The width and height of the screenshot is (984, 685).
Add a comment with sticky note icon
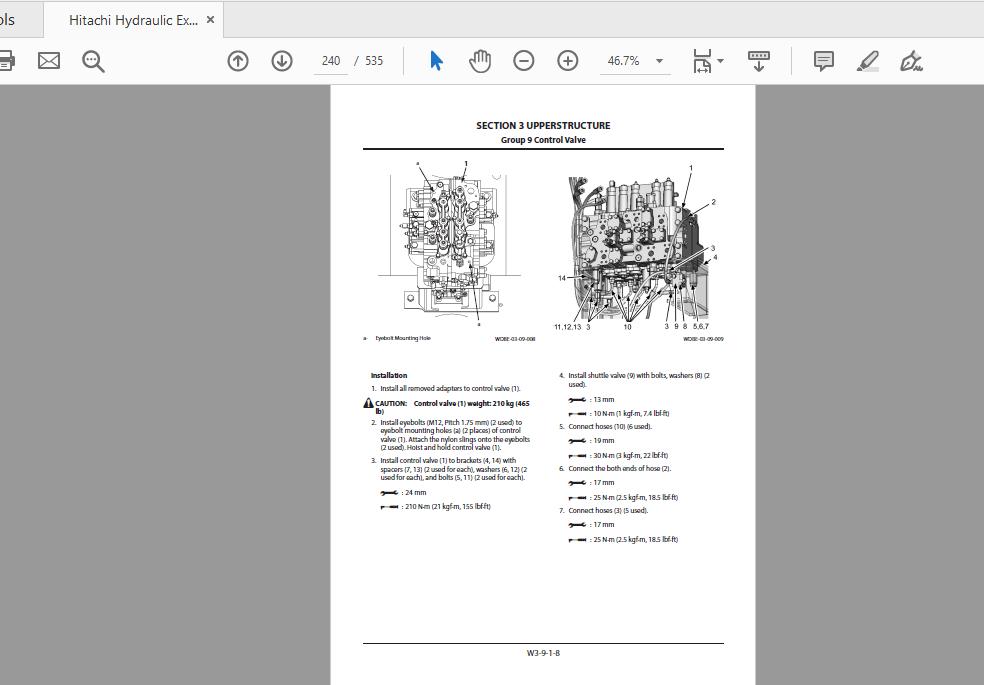[x=823, y=61]
